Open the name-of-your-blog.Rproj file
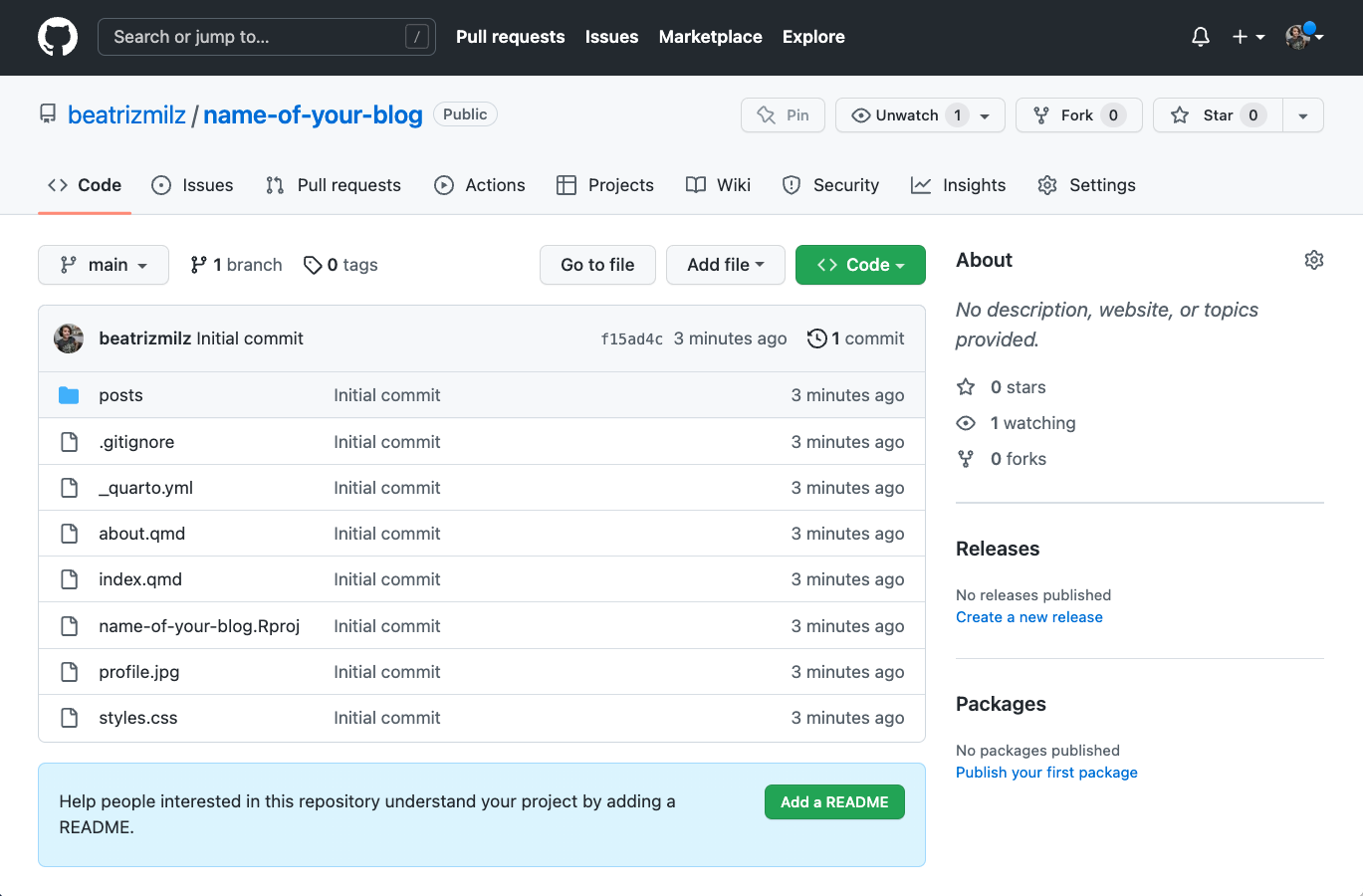Image resolution: width=1363 pixels, height=896 pixels. tap(199, 626)
